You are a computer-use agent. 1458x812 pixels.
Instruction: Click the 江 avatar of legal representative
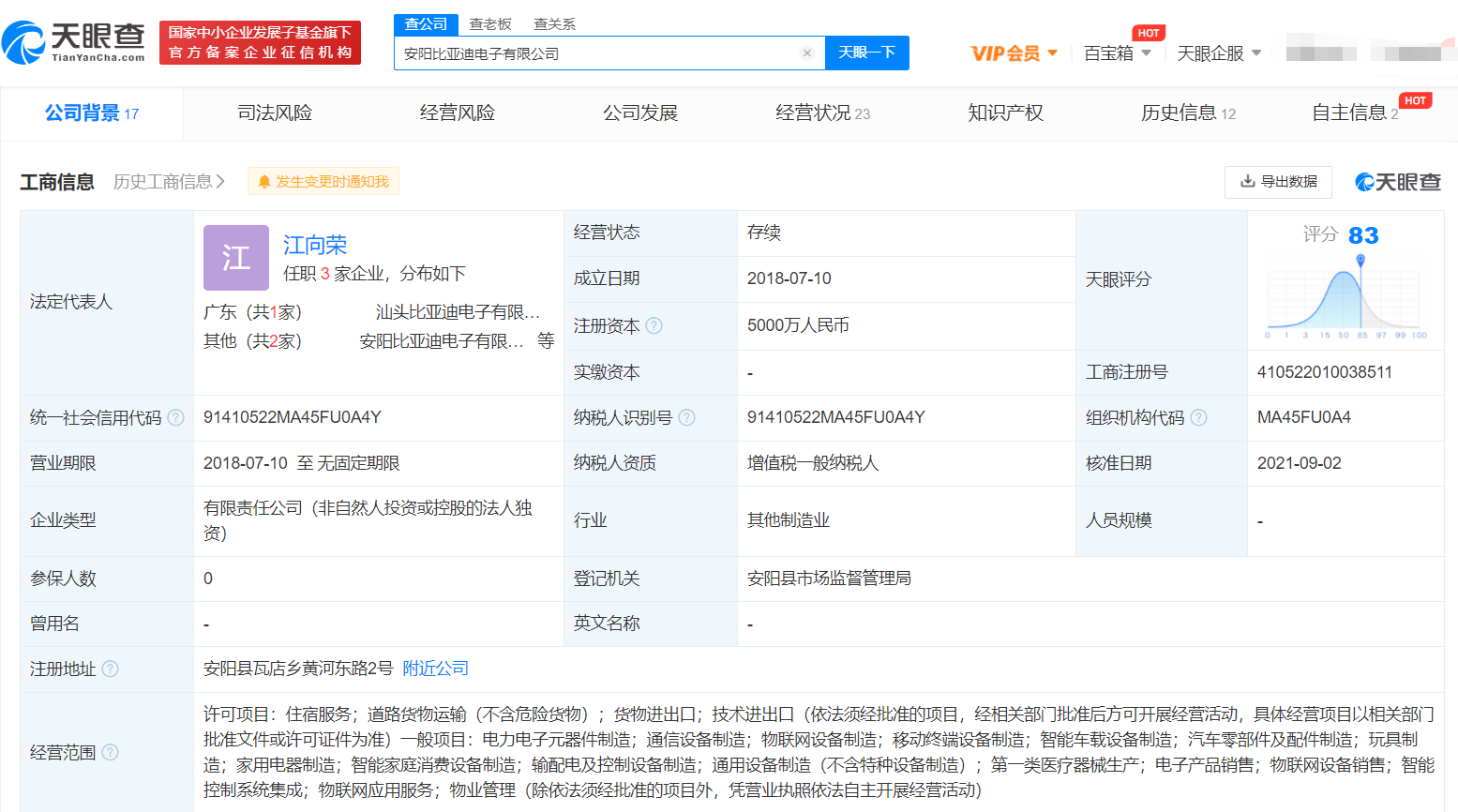tap(236, 258)
